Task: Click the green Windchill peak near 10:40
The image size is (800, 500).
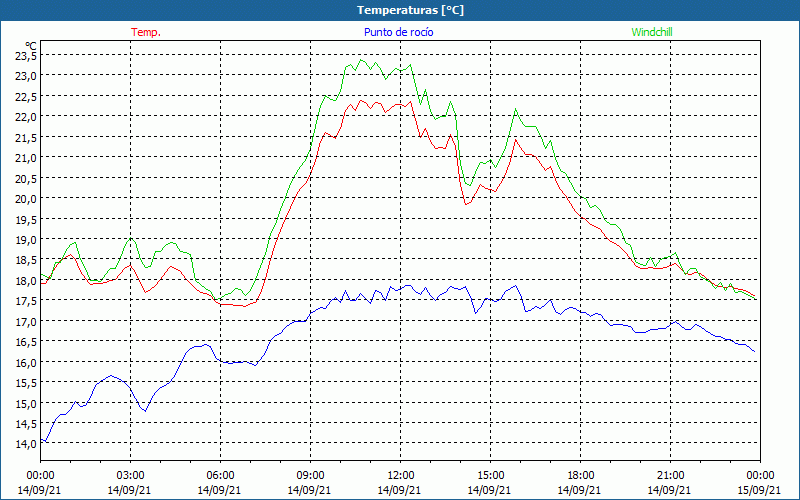Action: pyautogui.click(x=361, y=60)
